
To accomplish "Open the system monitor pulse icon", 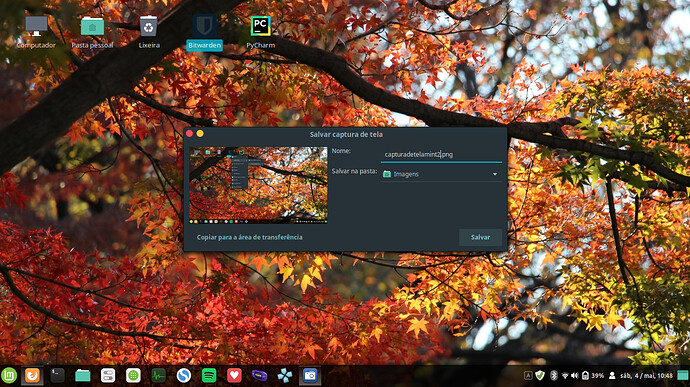I will [158, 376].
